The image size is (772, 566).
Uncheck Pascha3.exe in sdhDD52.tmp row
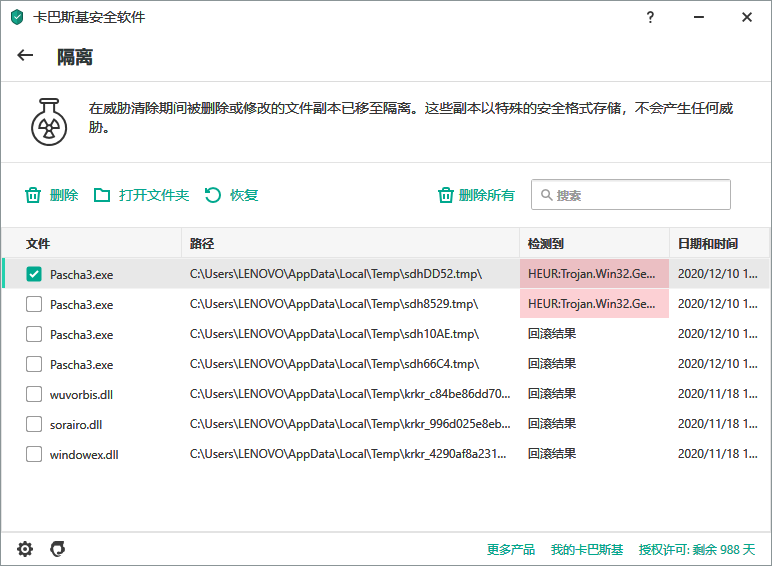34,274
